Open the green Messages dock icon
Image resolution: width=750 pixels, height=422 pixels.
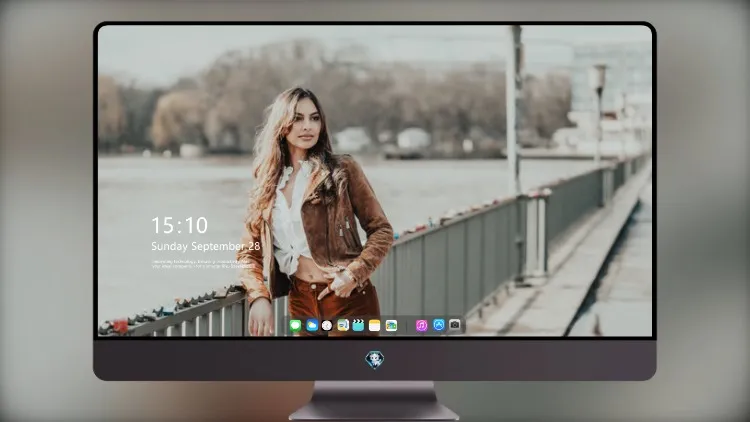click(x=295, y=326)
